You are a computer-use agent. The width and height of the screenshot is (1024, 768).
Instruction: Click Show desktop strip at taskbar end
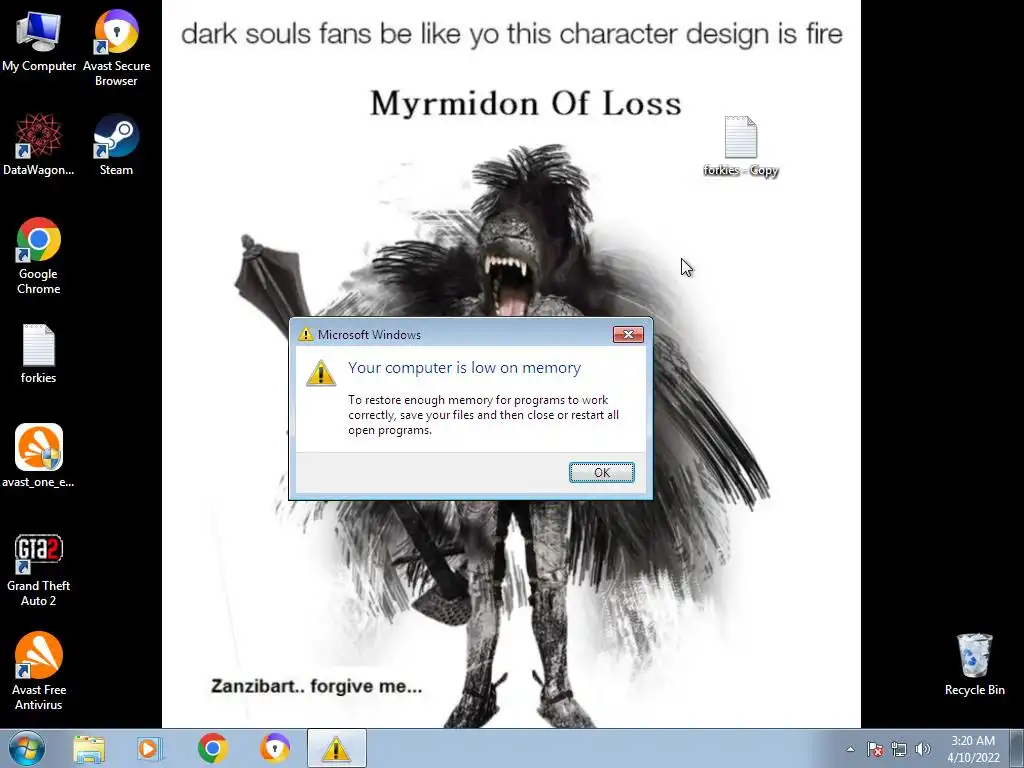[x=1017, y=748]
